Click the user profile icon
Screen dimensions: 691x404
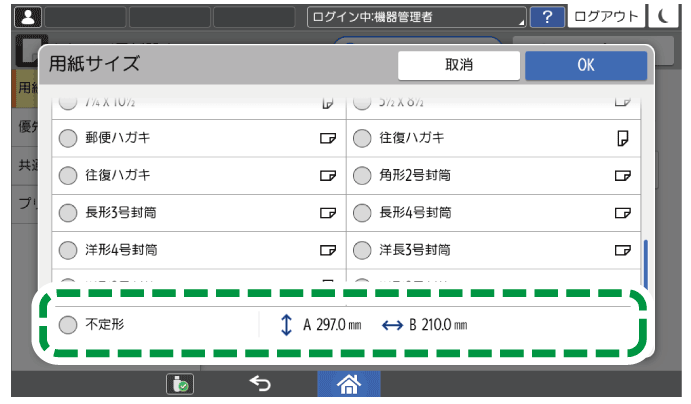point(28,17)
